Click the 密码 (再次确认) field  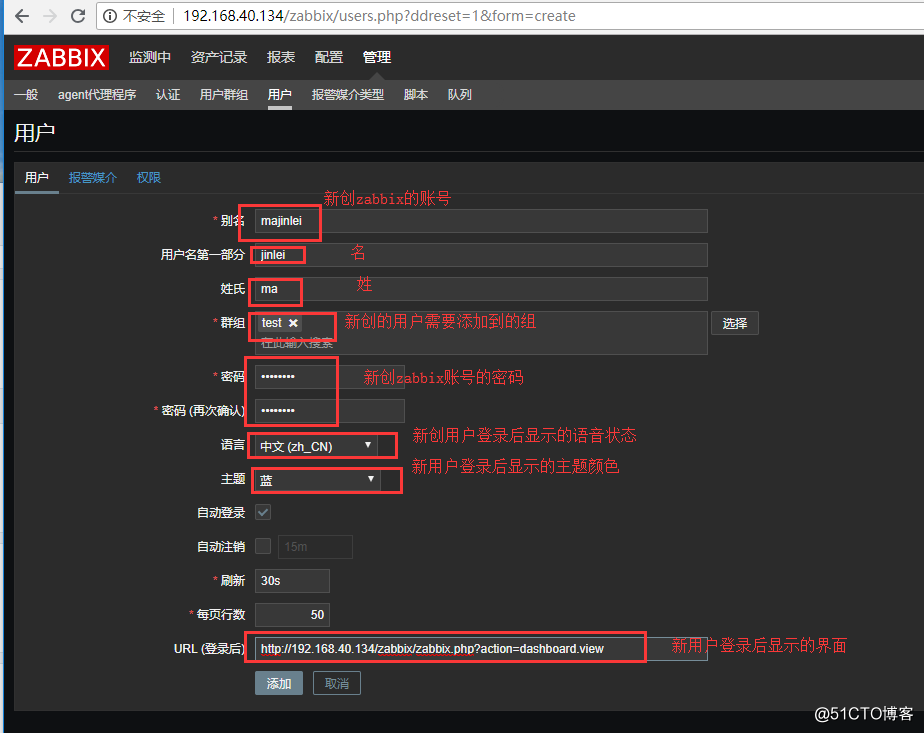click(x=330, y=411)
